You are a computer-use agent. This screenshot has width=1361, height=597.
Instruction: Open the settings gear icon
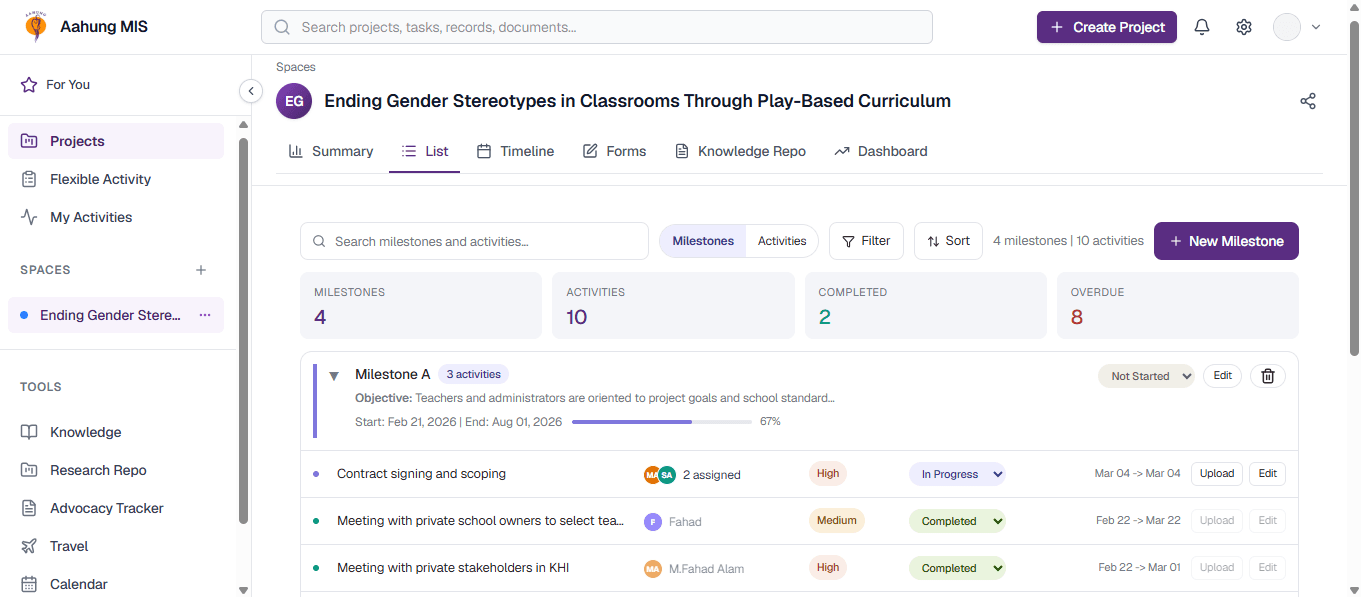click(1244, 27)
